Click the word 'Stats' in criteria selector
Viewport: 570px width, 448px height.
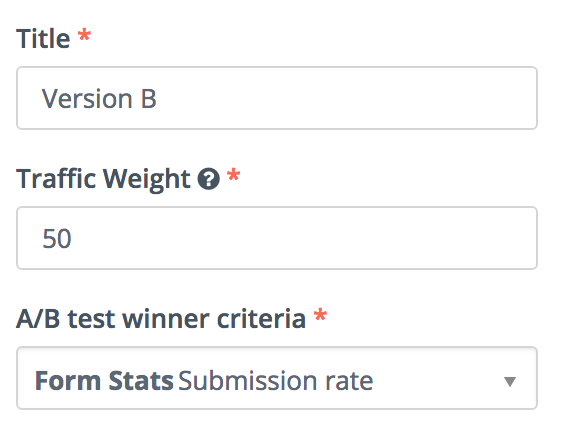[141, 381]
